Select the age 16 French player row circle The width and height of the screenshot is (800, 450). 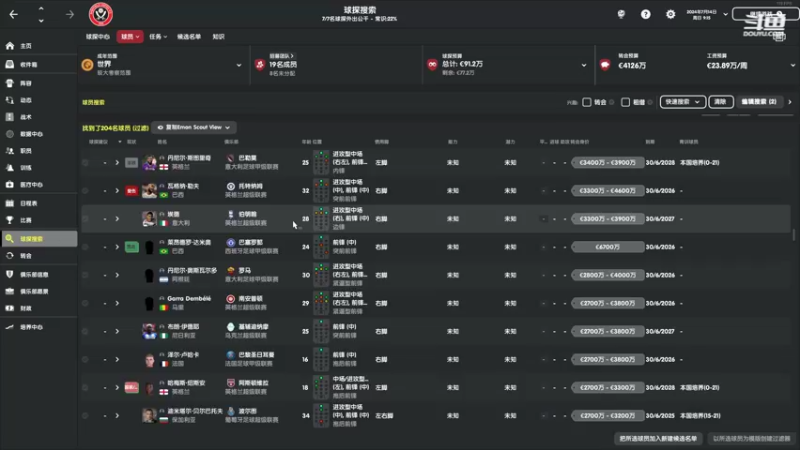click(x=85, y=359)
